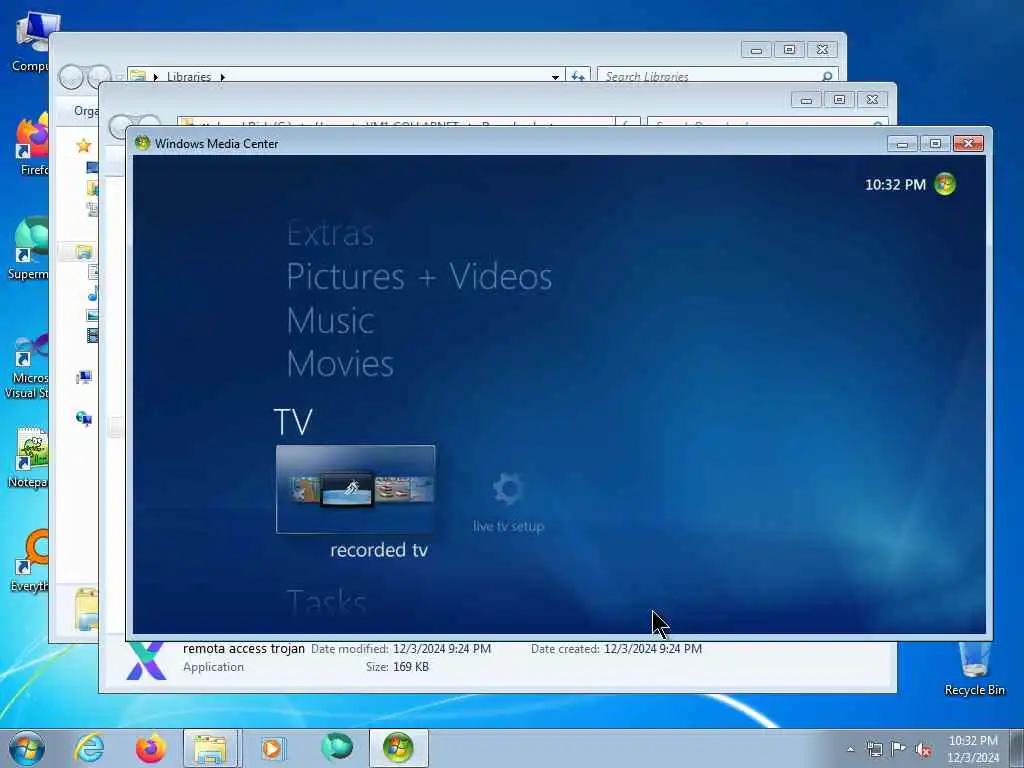Click the Favorites star in Libraries window
Screen dimensions: 1024x768
tap(84, 145)
